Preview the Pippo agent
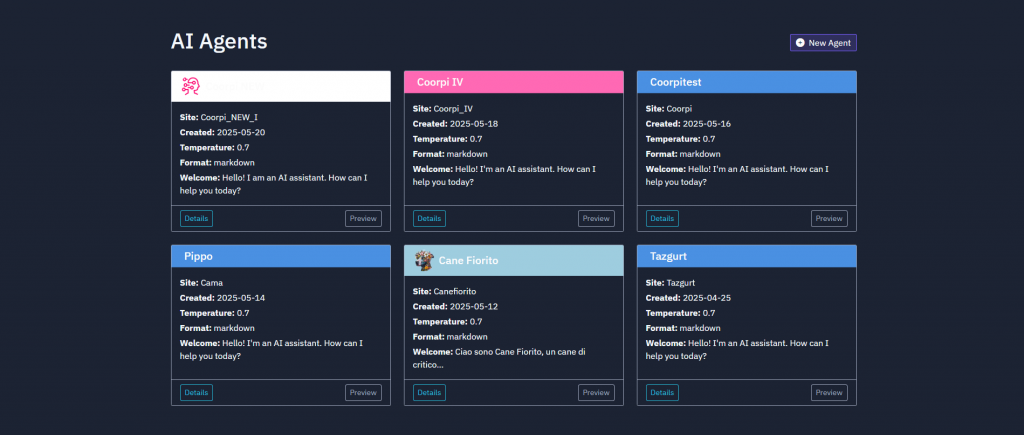This screenshot has height=435, width=1024. click(363, 393)
